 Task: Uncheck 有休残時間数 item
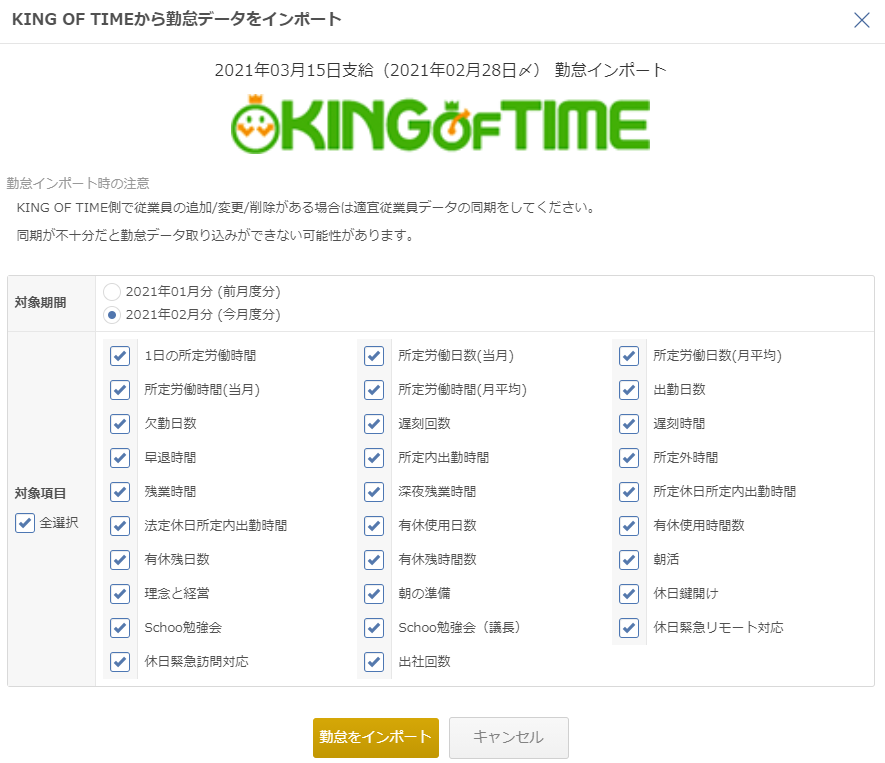(x=374, y=560)
